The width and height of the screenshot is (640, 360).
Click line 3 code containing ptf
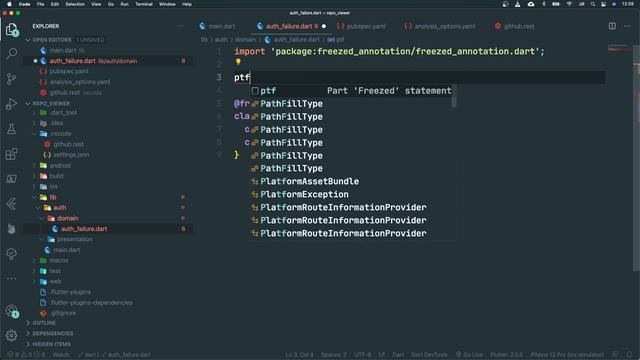click(242, 77)
